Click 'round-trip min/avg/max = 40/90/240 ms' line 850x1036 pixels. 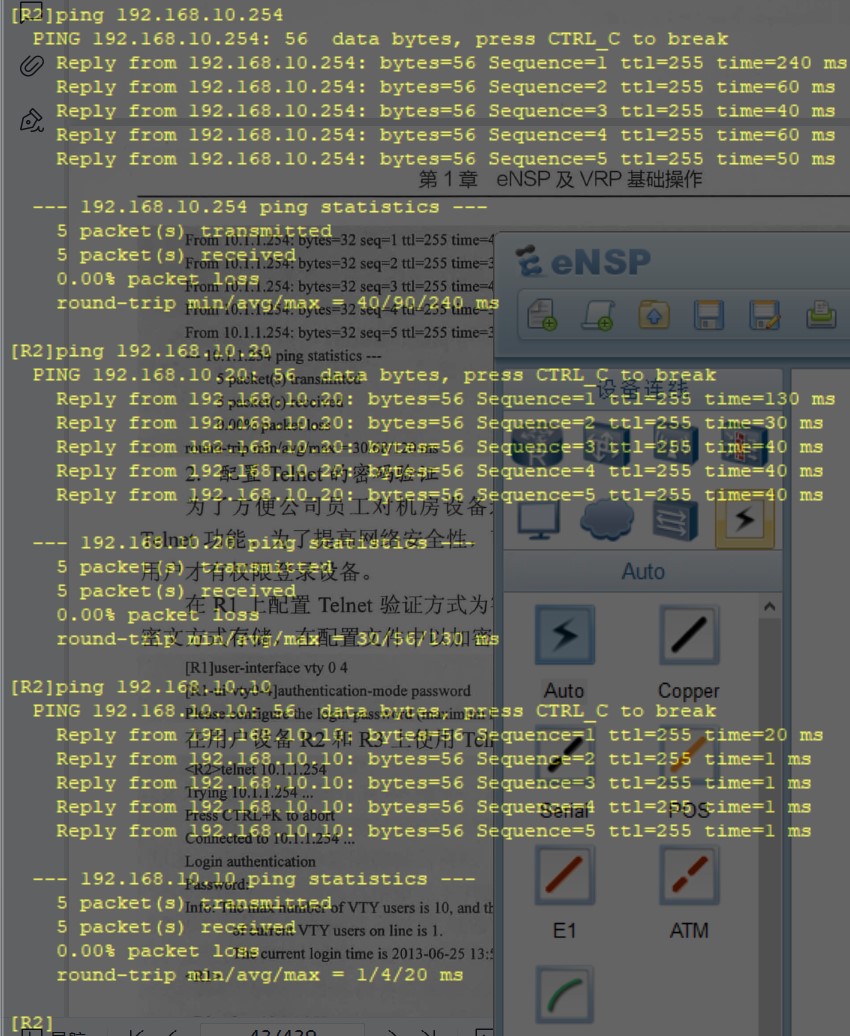pyautogui.click(x=278, y=303)
